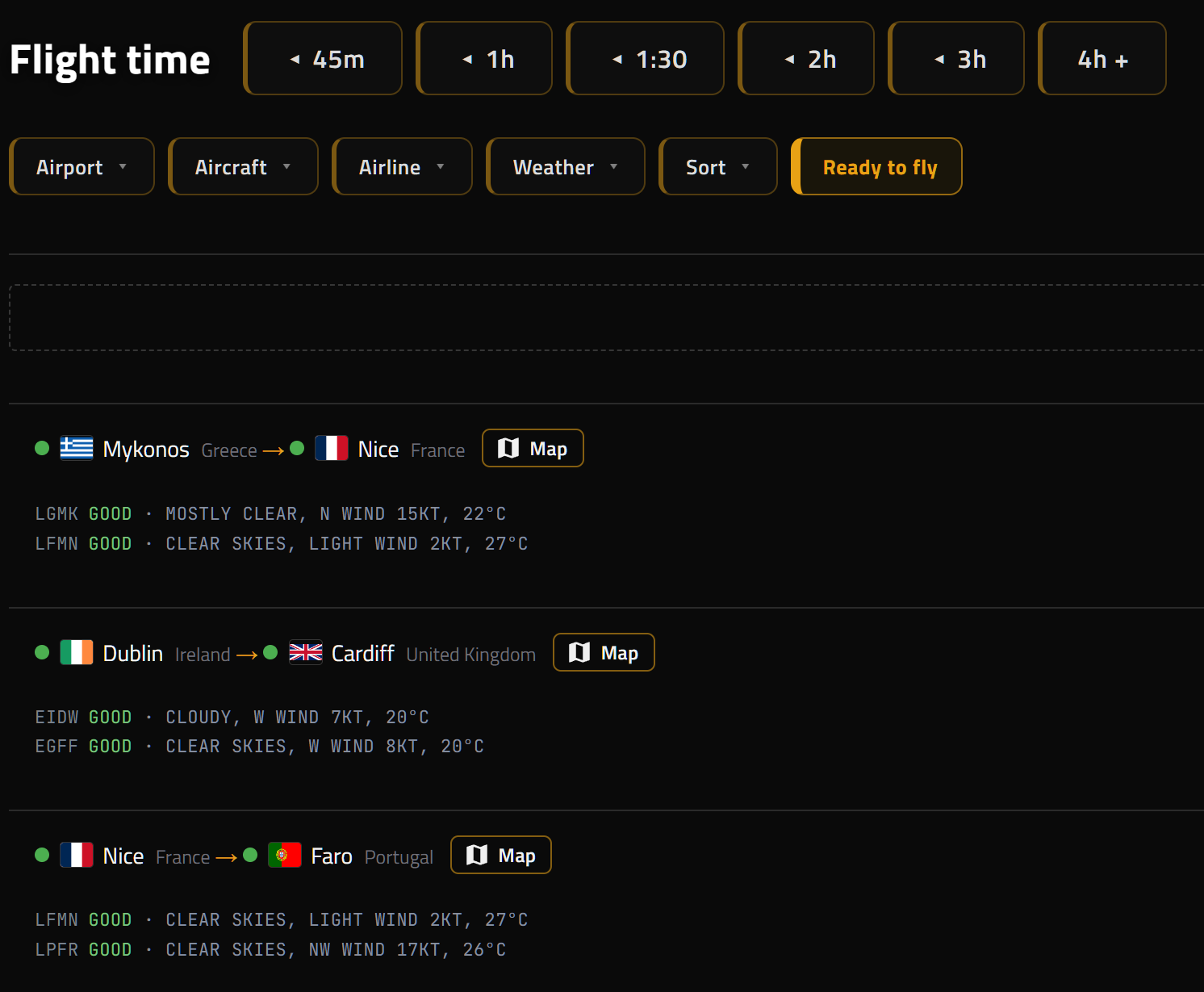Click the map icon in Faro route button
The image size is (1204, 992).
coord(477,855)
